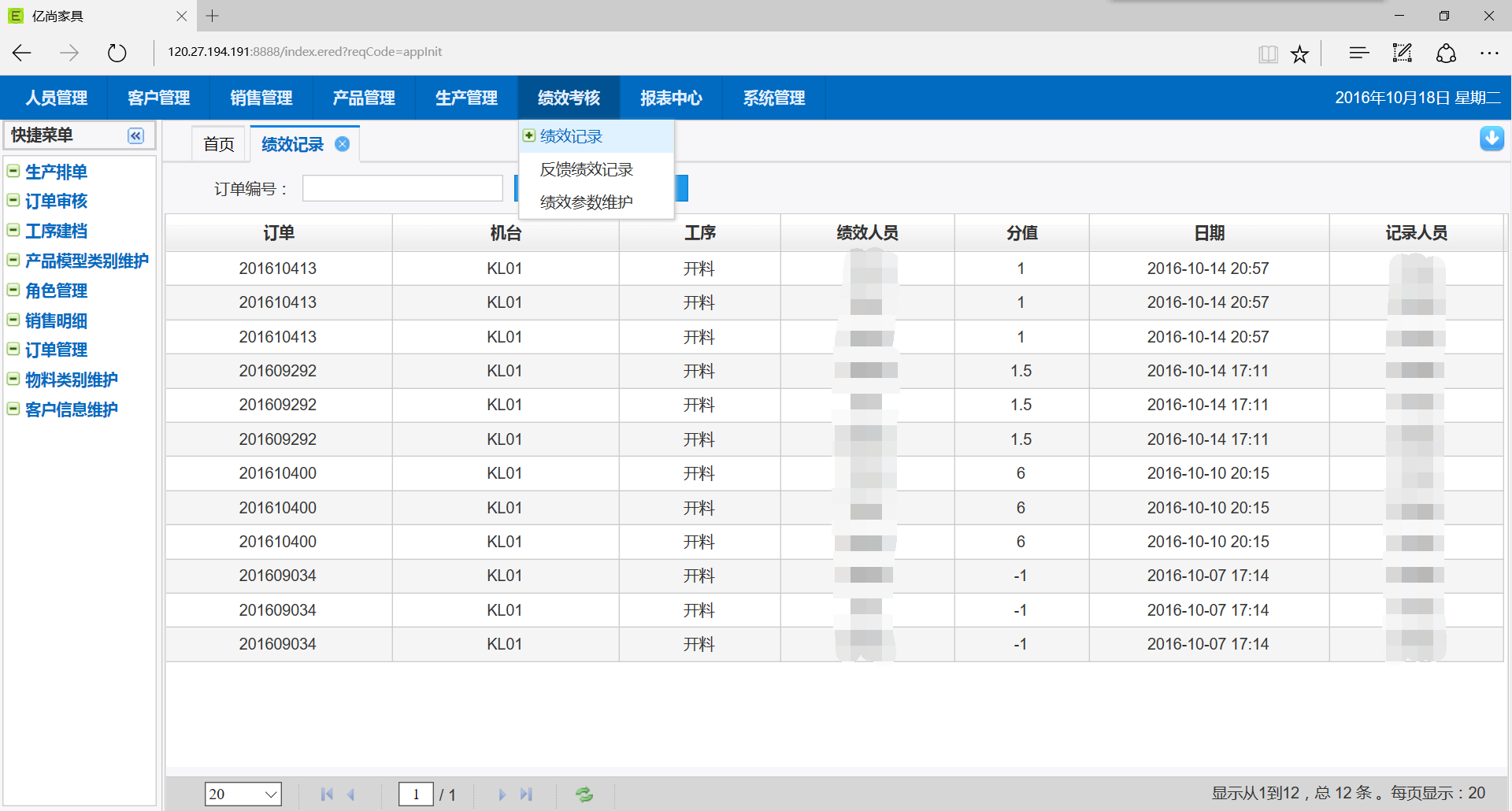Add page to browser favorites star
Viewport: 1512px width, 811px height.
pos(1299,54)
